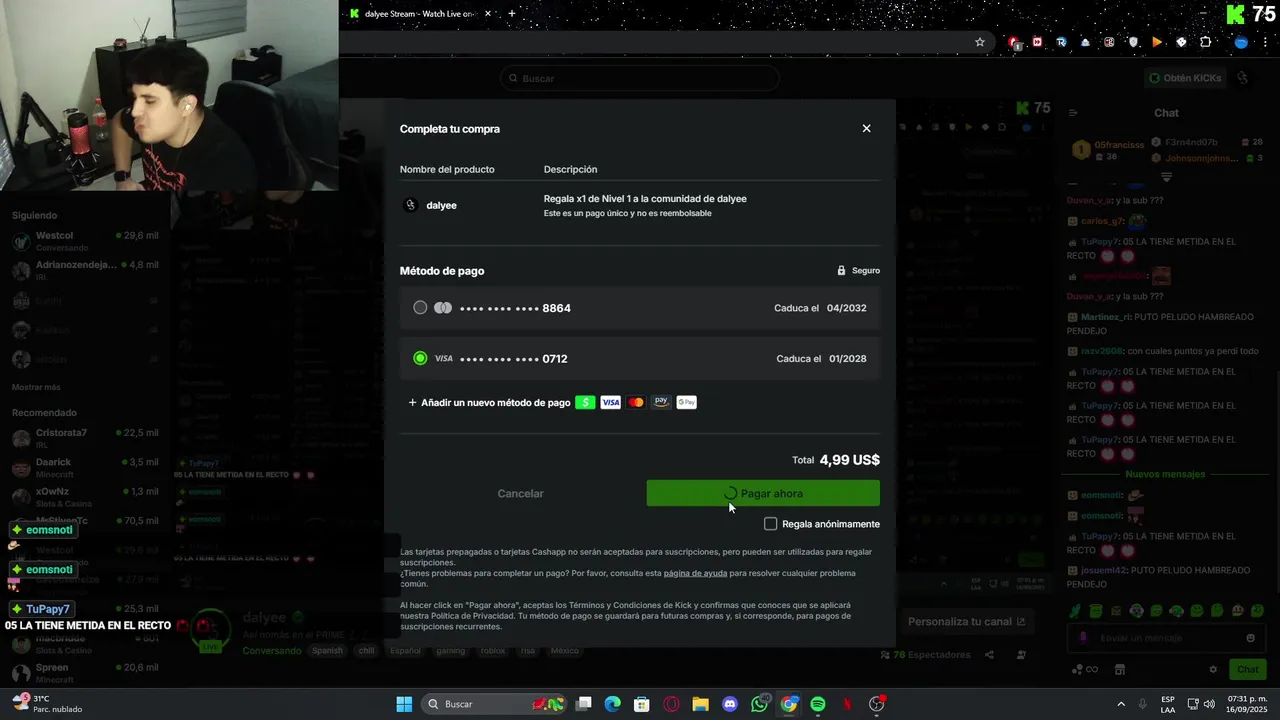Switch to the dalyee Stream tab

[420, 14]
